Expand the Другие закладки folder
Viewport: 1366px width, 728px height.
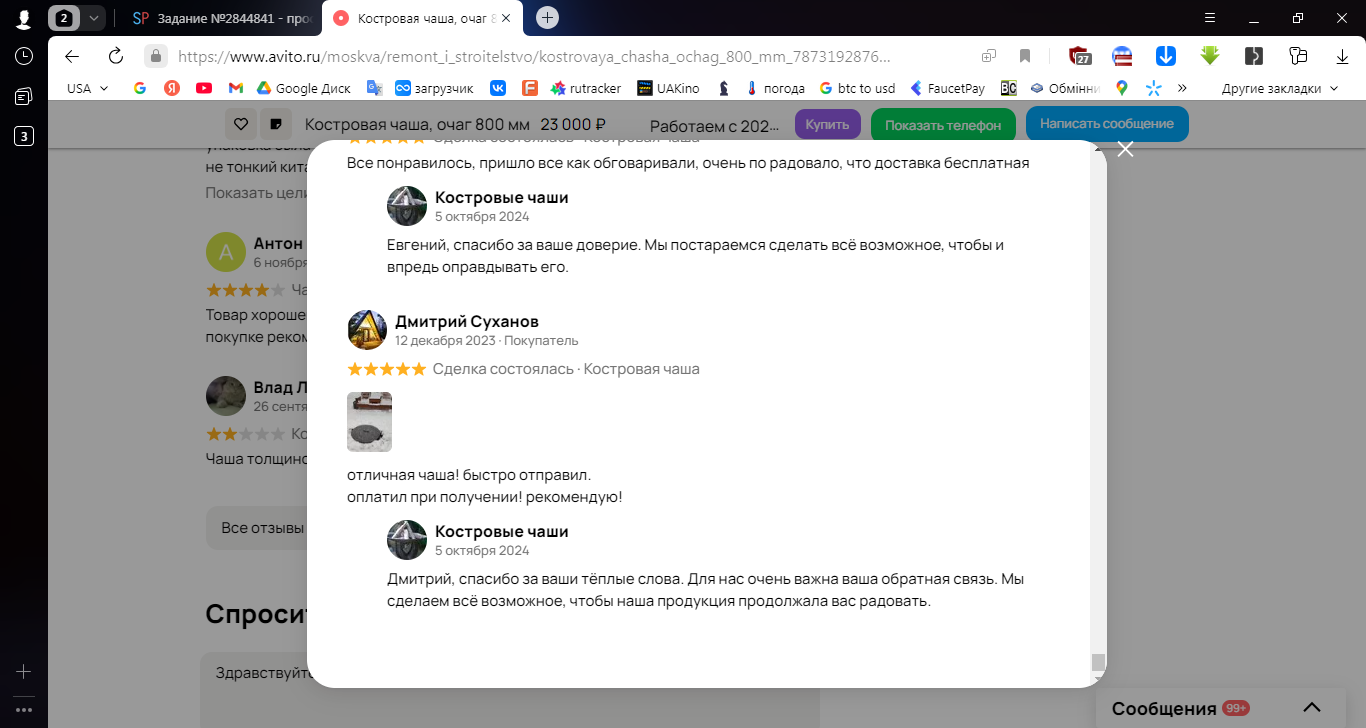pos(1280,88)
